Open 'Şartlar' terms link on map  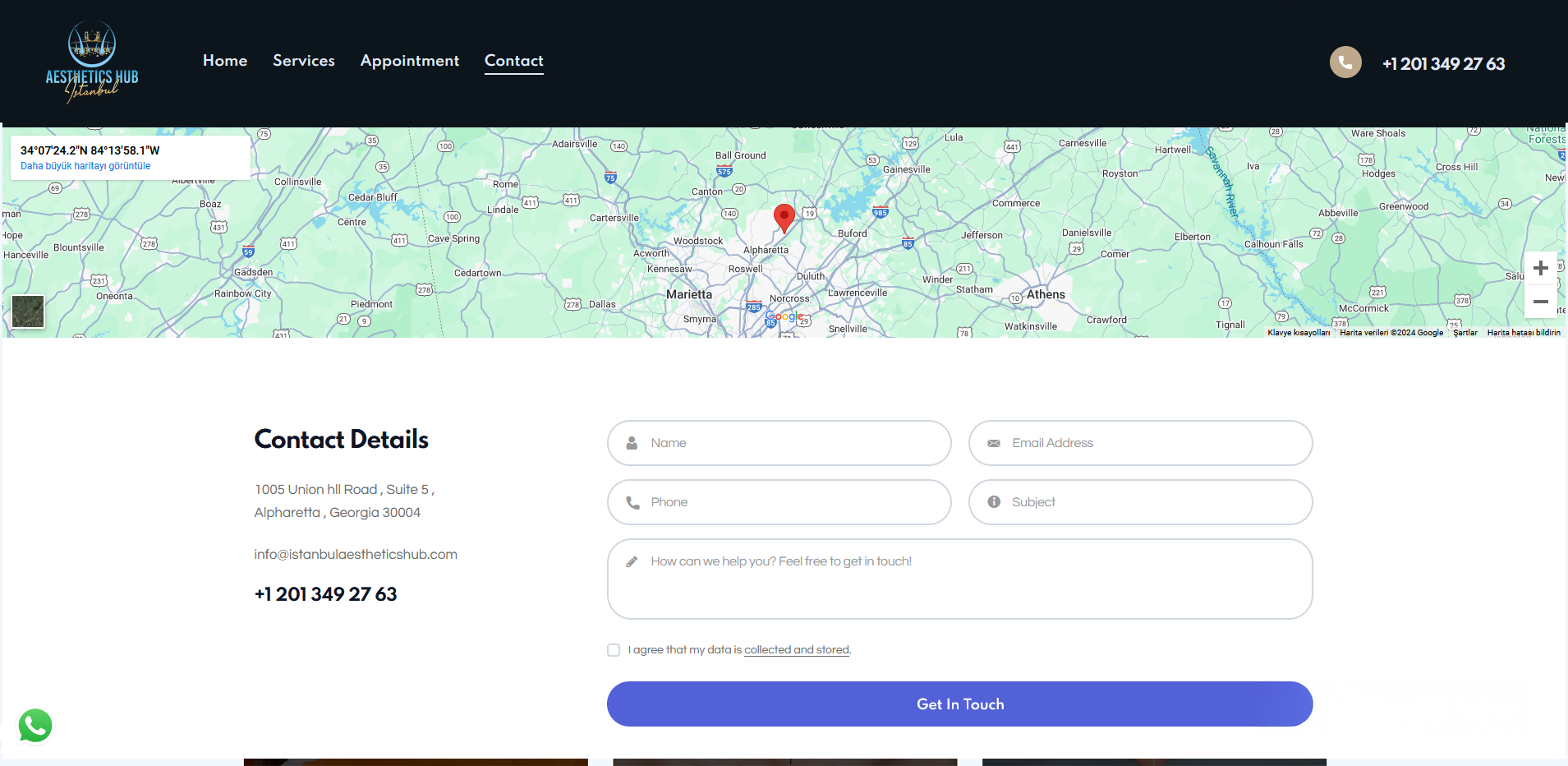click(x=1465, y=333)
